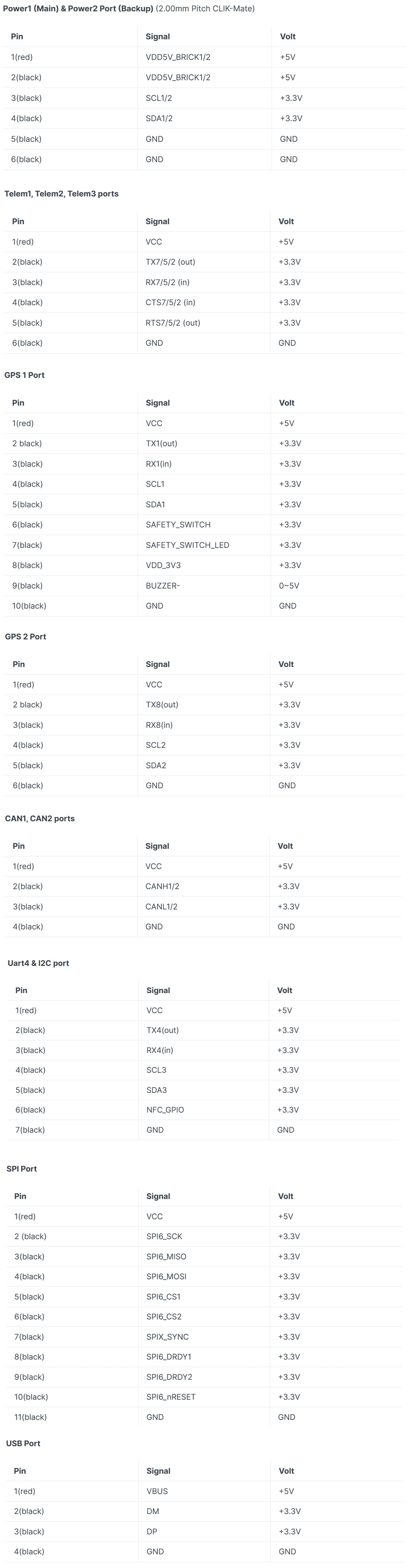The image size is (409, 1568).
Task: Select the CANL1/2 signal entry
Action: (x=161, y=906)
